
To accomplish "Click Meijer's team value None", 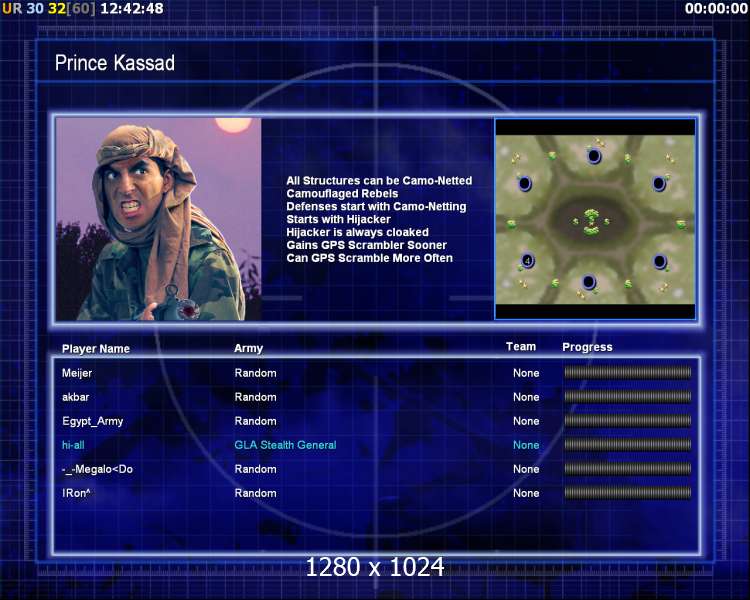I will tap(526, 373).
